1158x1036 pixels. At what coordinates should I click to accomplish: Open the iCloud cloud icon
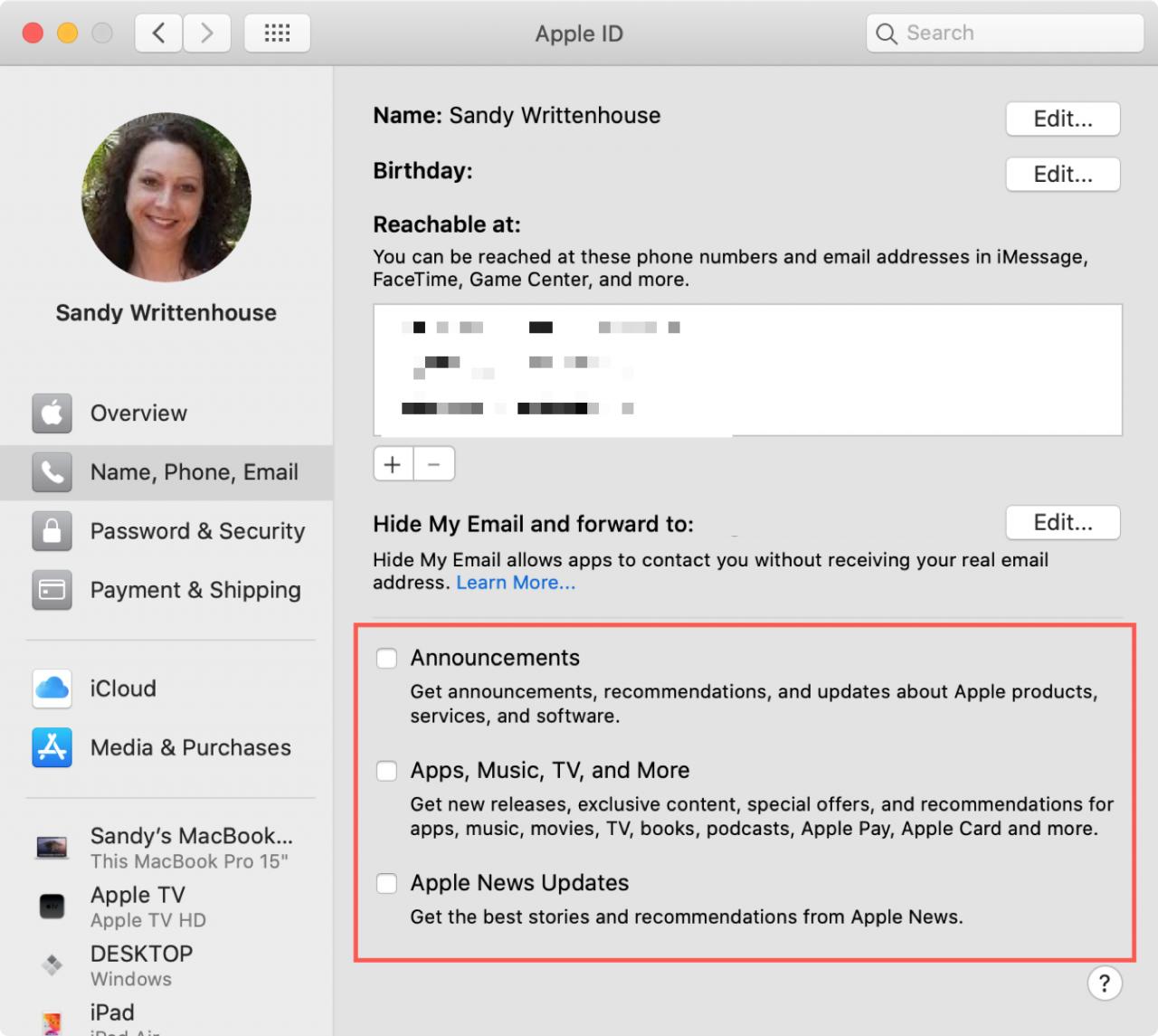tap(52, 689)
